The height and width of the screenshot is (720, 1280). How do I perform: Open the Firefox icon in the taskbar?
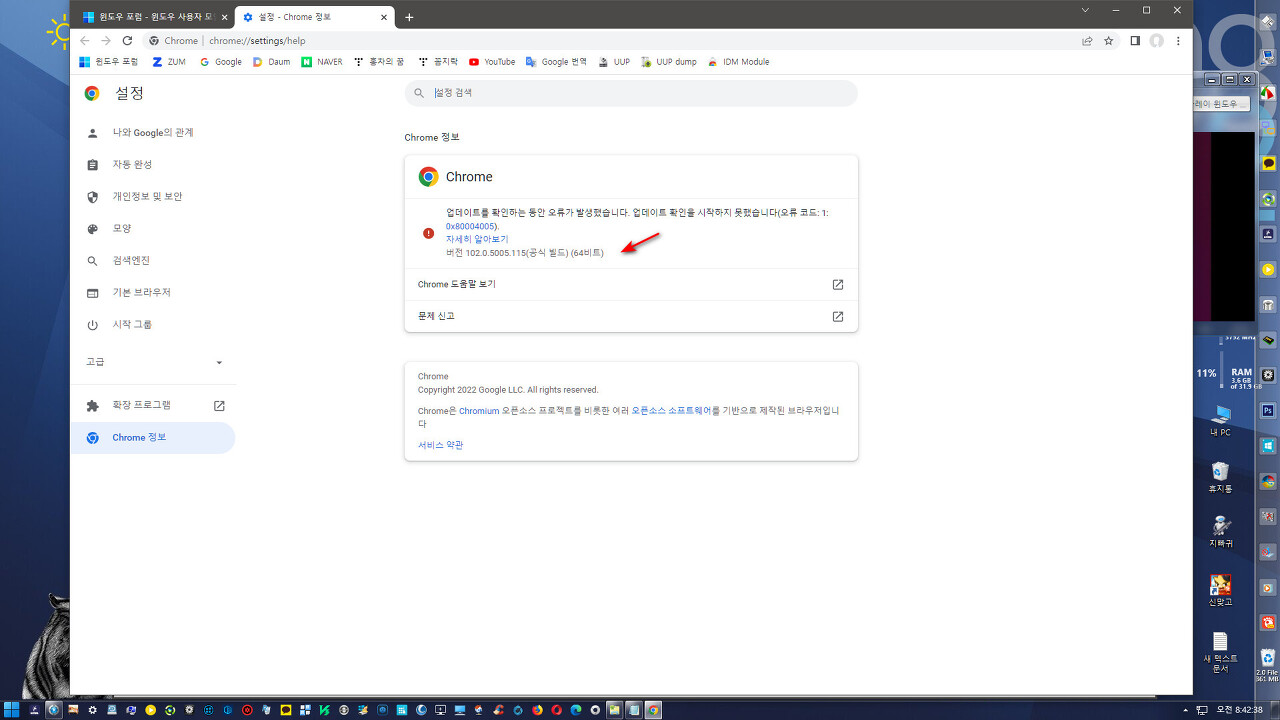click(537, 710)
